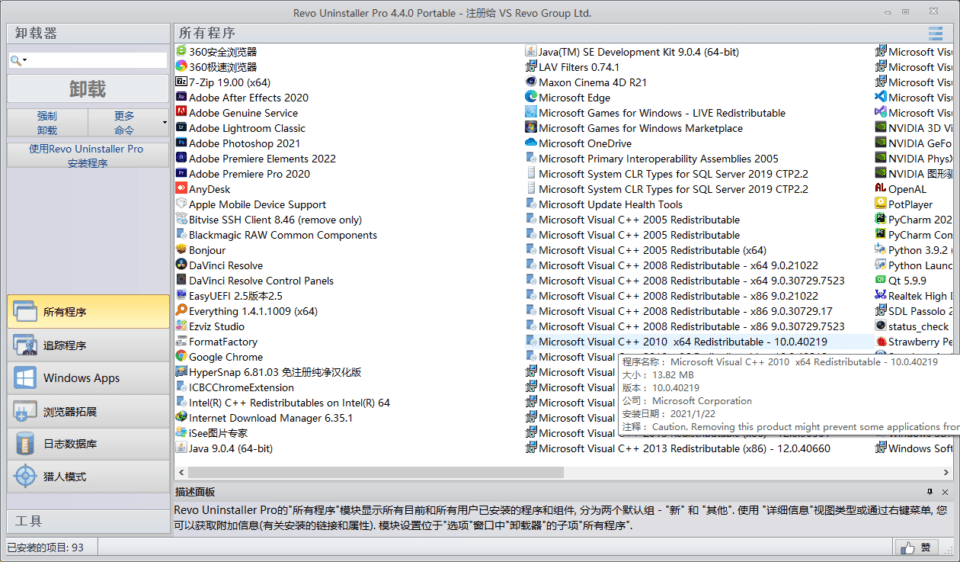Click the AnyDesk program icon
Viewport: 960px width, 562px height.
tap(181, 189)
